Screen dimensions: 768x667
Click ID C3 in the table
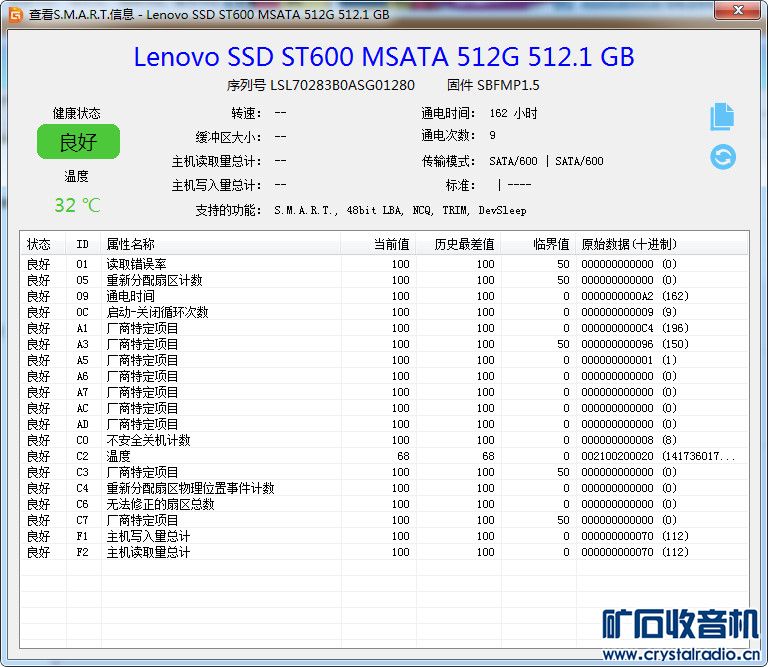point(82,472)
